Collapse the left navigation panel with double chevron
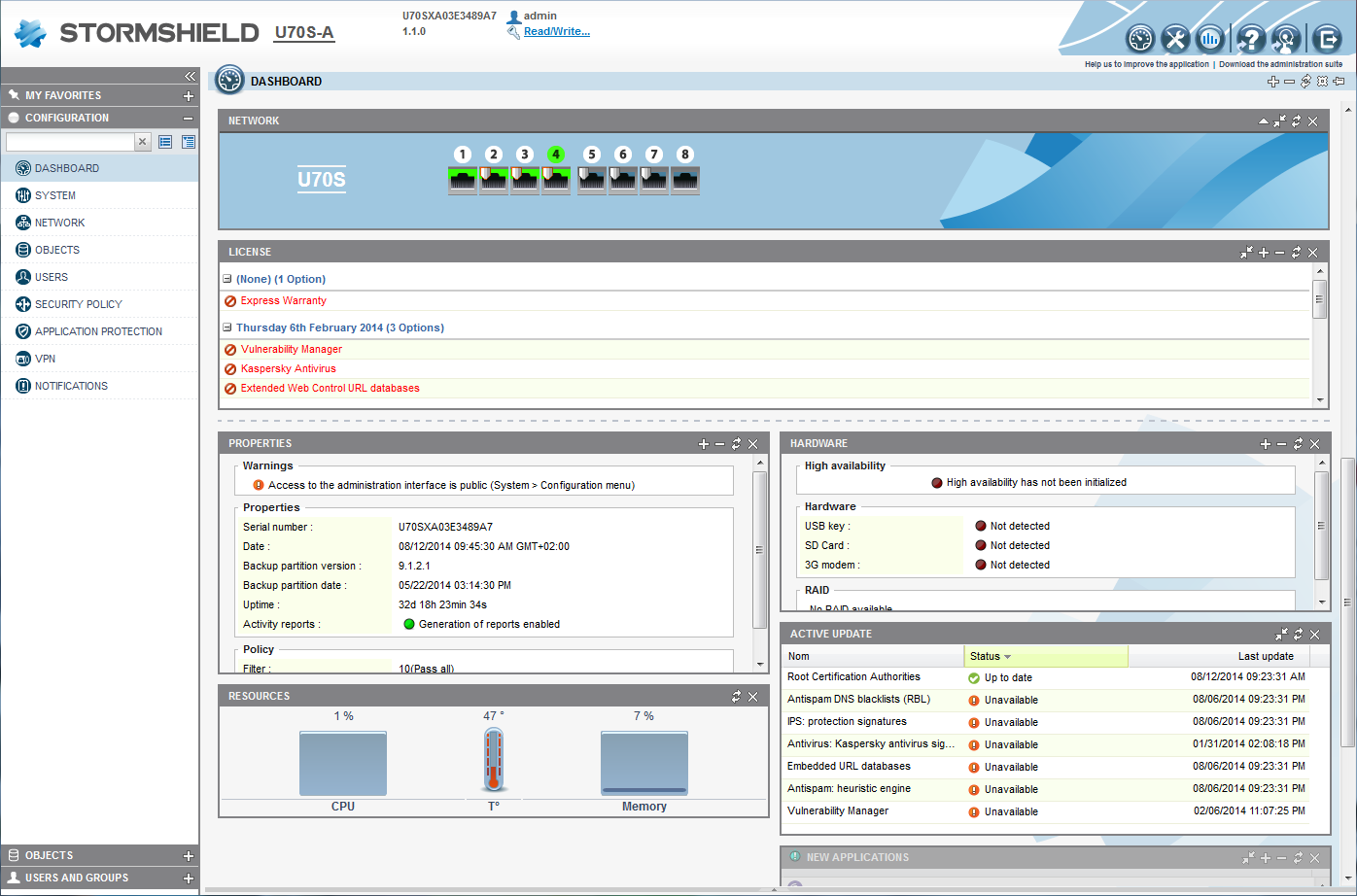Image resolution: width=1357 pixels, height=896 pixels. pyautogui.click(x=190, y=76)
